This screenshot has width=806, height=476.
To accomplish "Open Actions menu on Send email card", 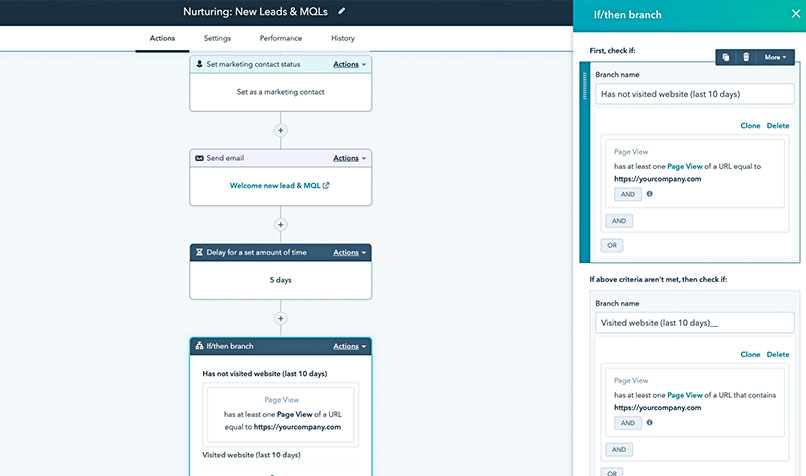I will [350, 158].
